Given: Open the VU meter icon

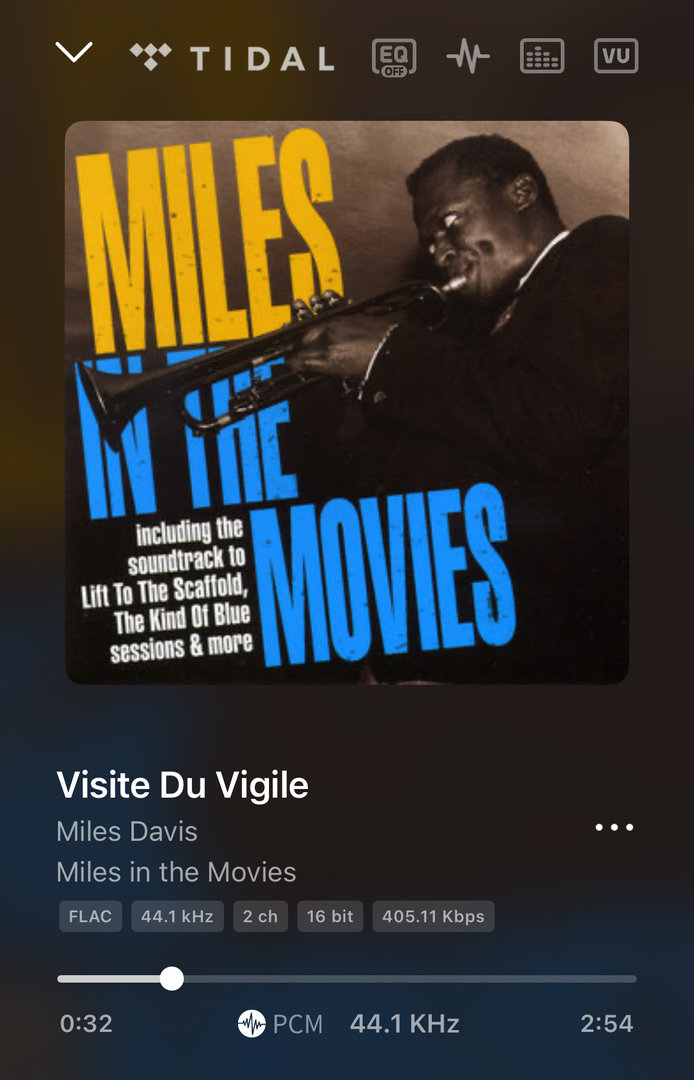Looking at the screenshot, I should click(x=616, y=56).
